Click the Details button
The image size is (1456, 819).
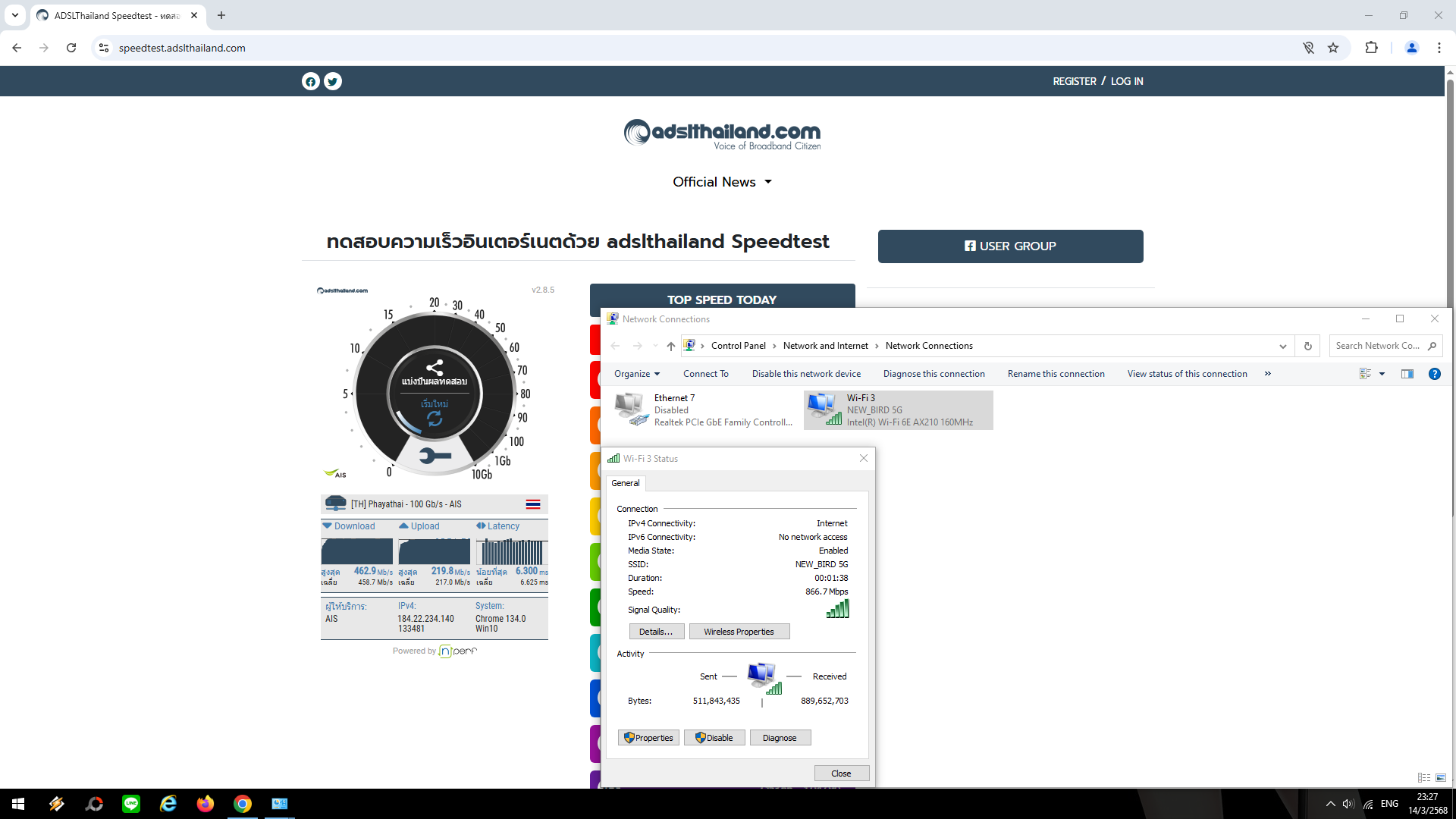pos(656,632)
